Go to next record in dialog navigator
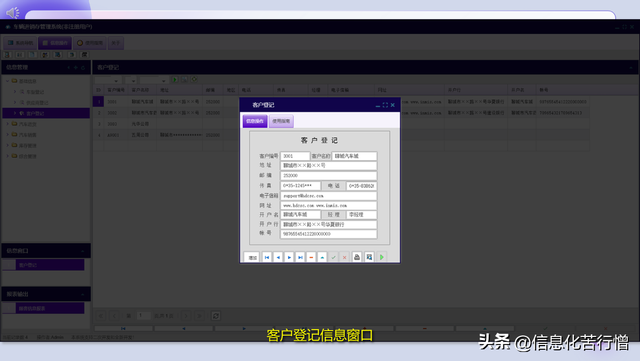The height and width of the screenshot is (361, 640). coord(289,257)
